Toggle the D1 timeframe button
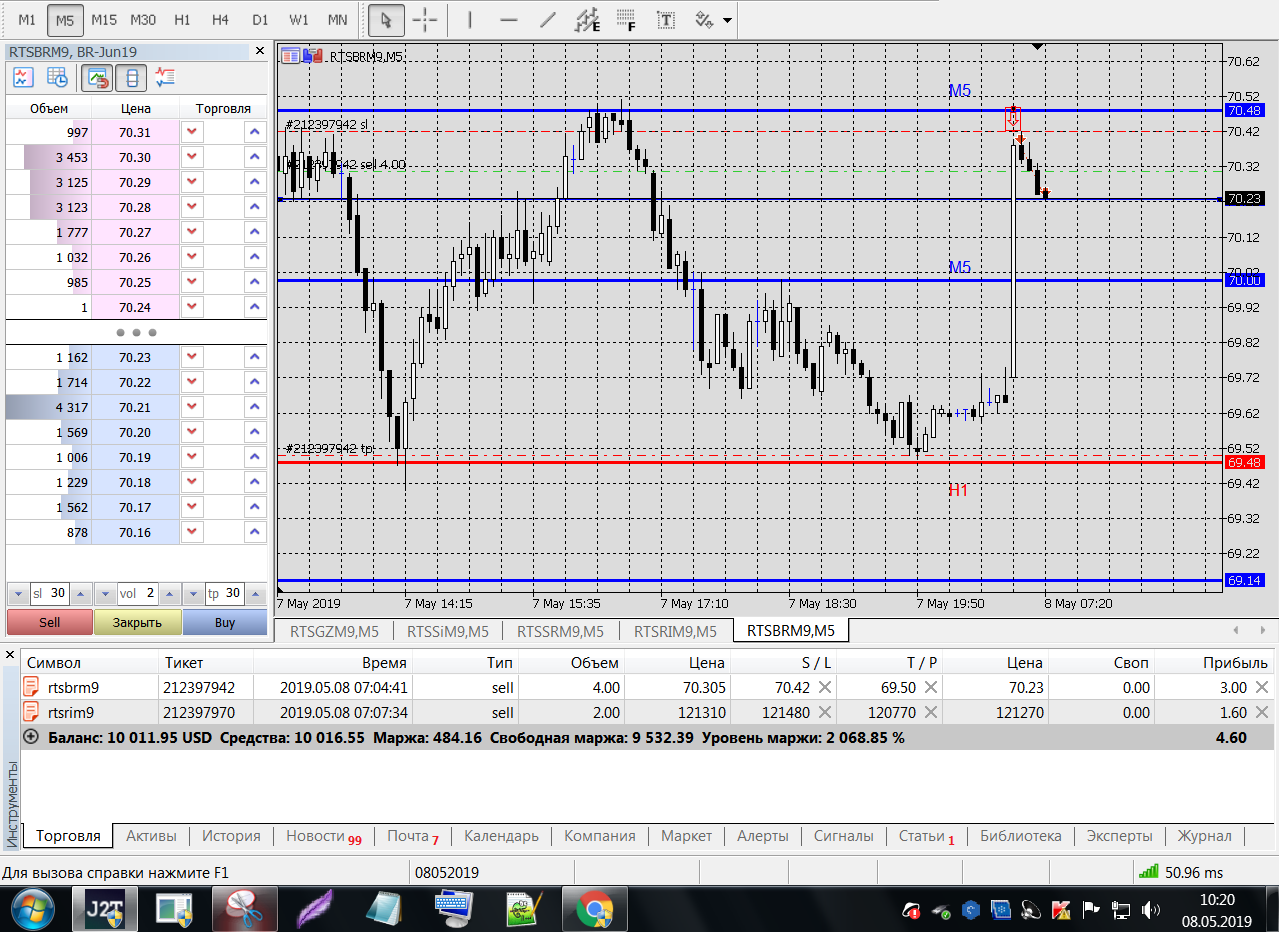The image size is (1279, 932). [260, 20]
